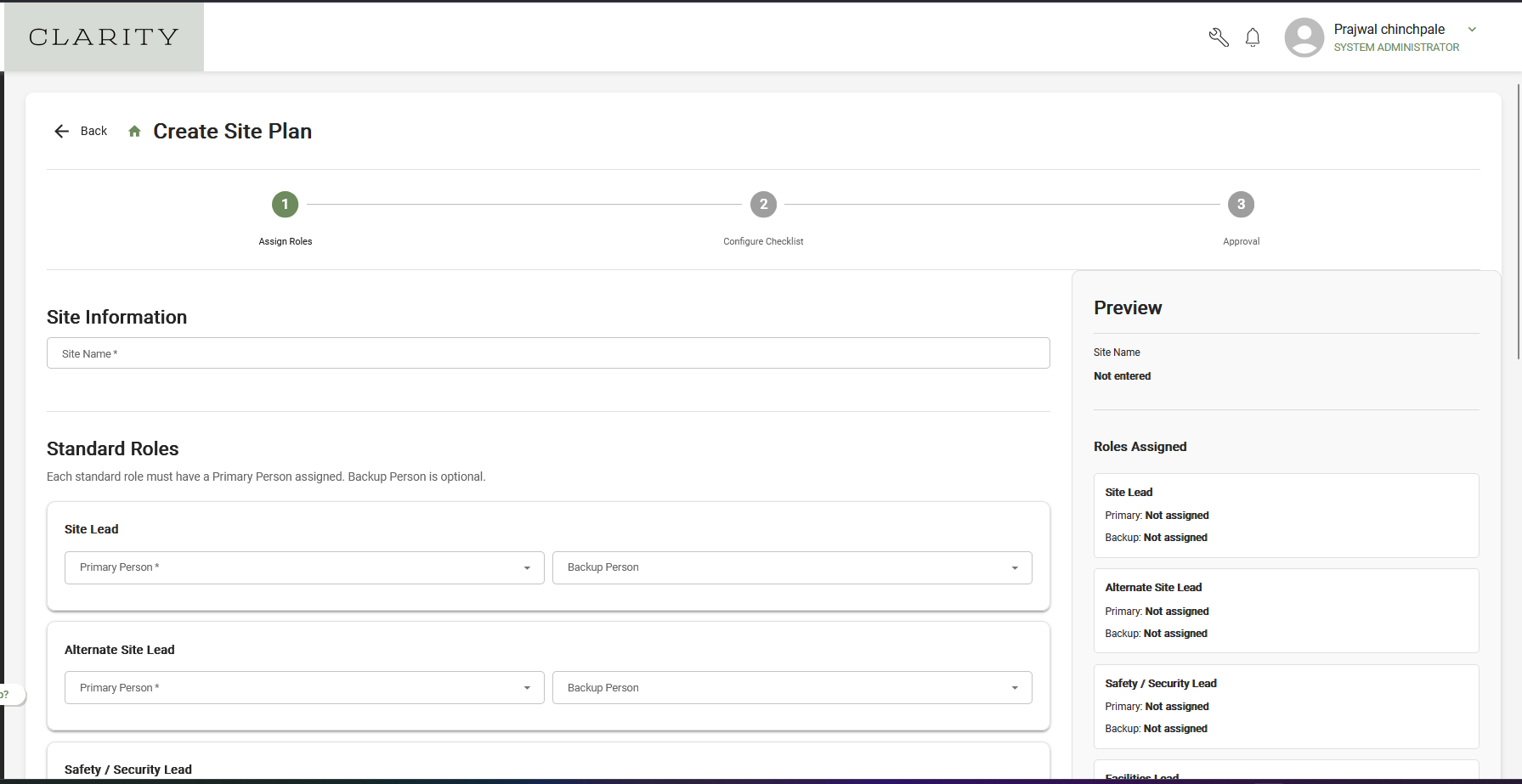Click Alternate Site Lead preview Primary Not assigned
The image size is (1522, 784).
1177,612
